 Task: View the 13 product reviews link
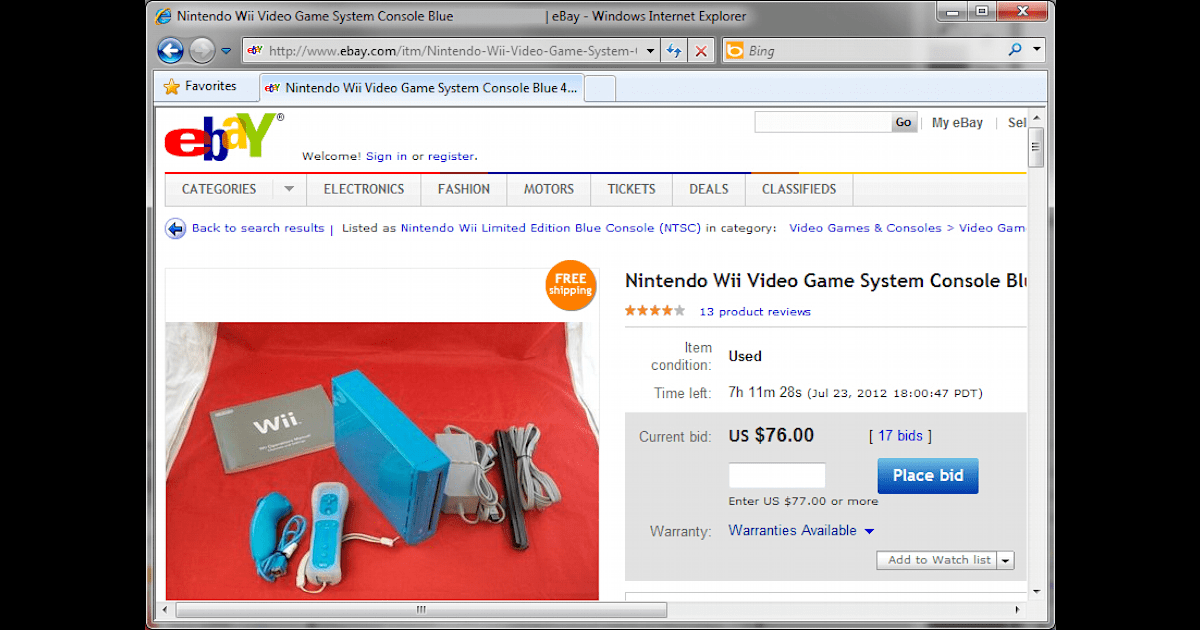click(754, 311)
